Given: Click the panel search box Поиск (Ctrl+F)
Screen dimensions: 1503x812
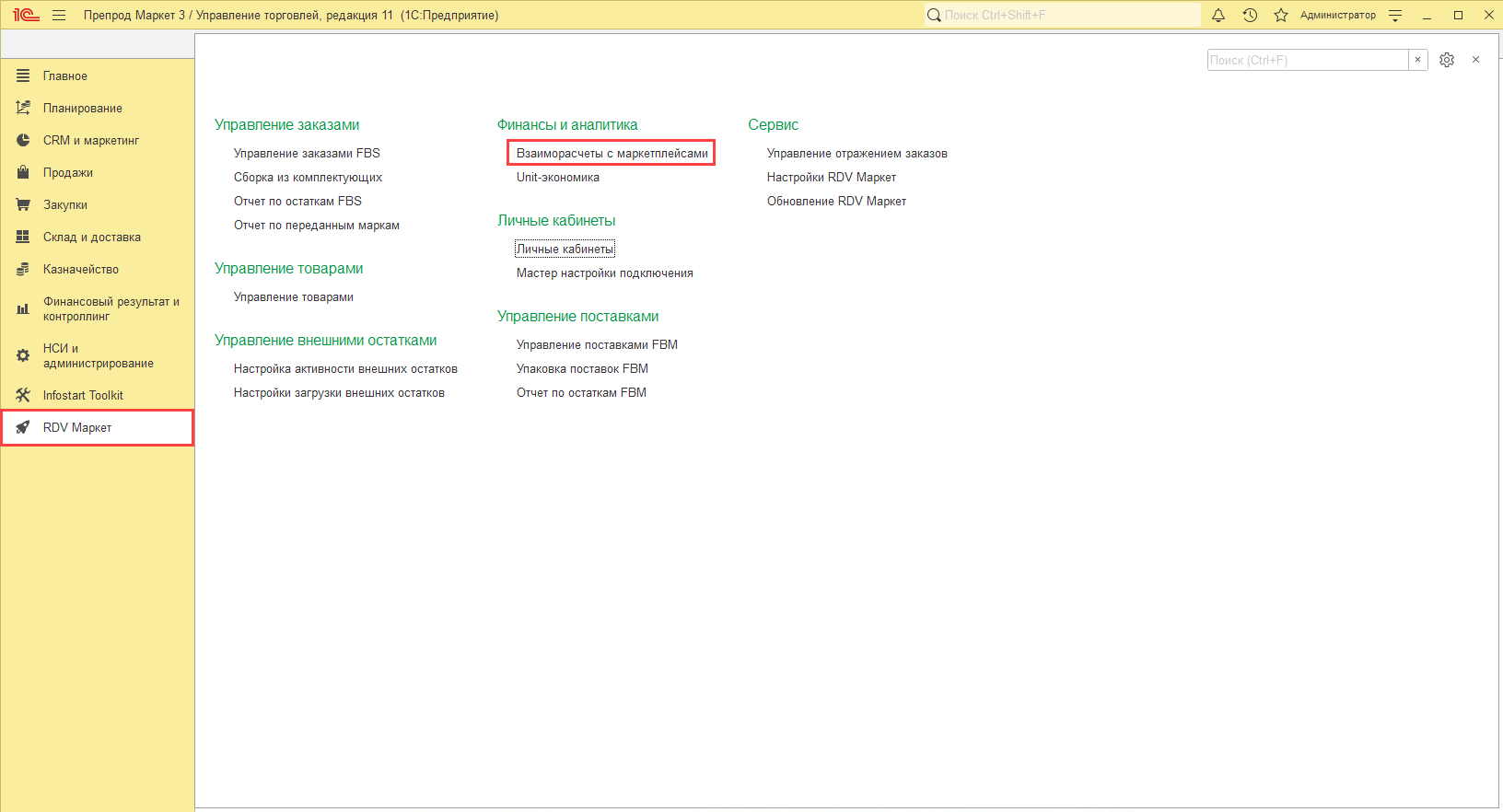Looking at the screenshot, I should (x=1307, y=60).
